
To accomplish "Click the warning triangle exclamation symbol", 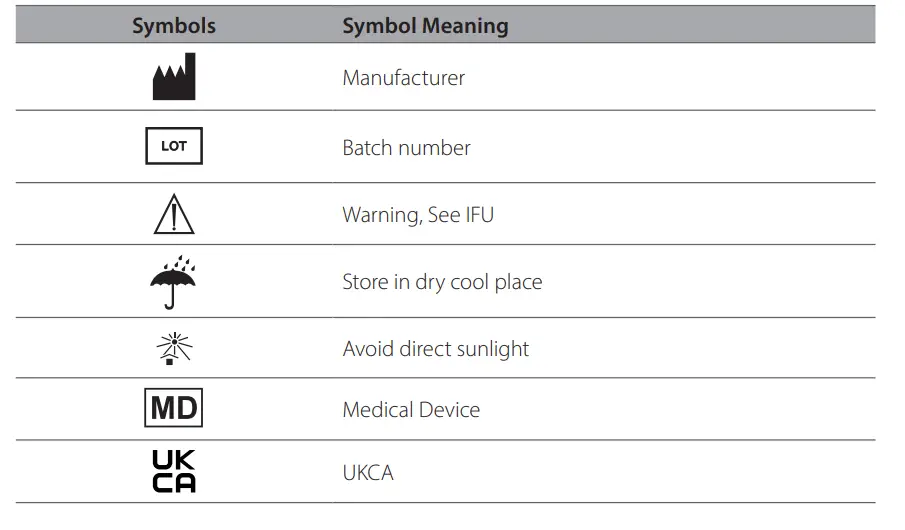I will [174, 214].
